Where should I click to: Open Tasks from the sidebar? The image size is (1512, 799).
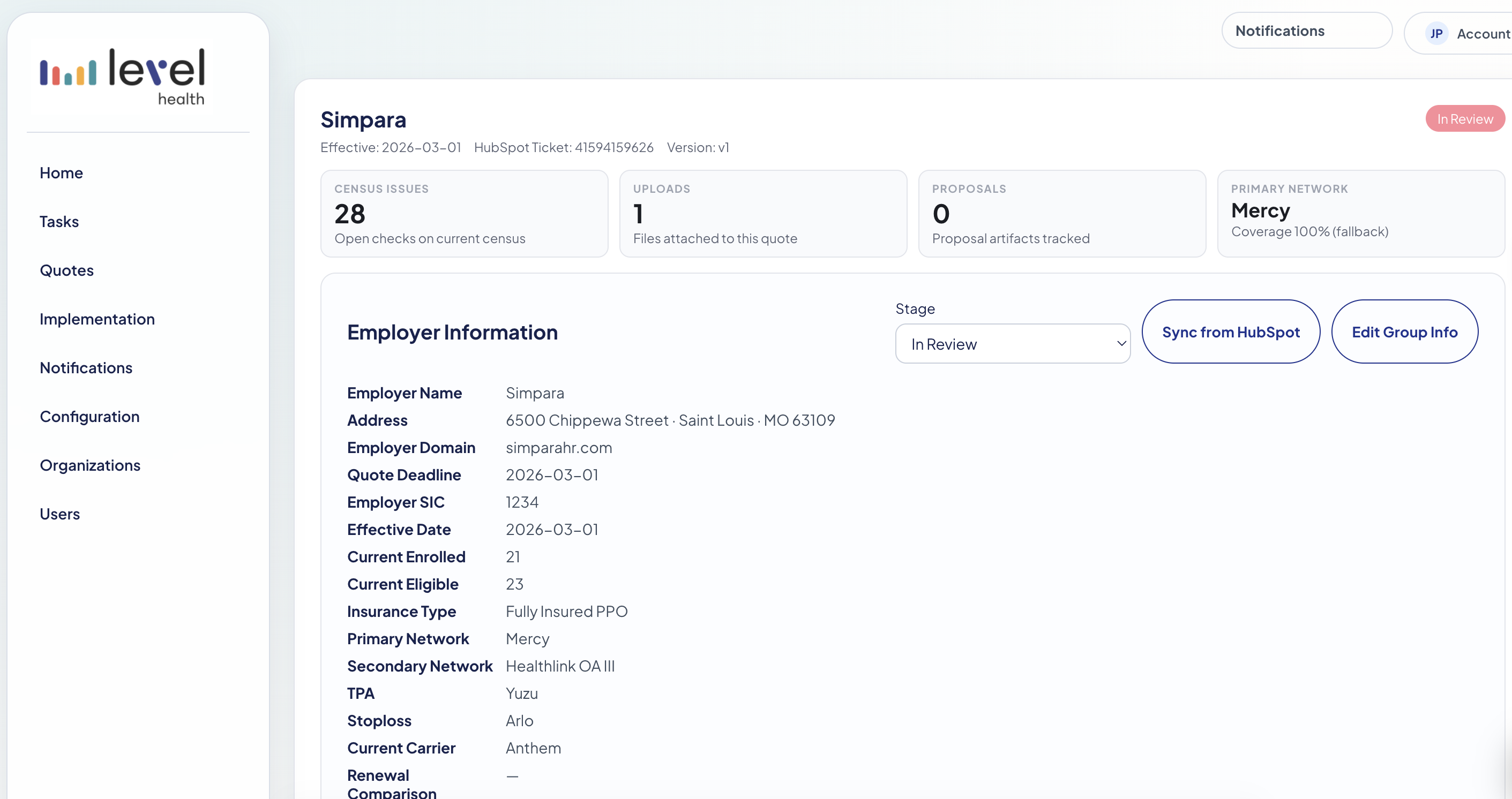[59, 222]
